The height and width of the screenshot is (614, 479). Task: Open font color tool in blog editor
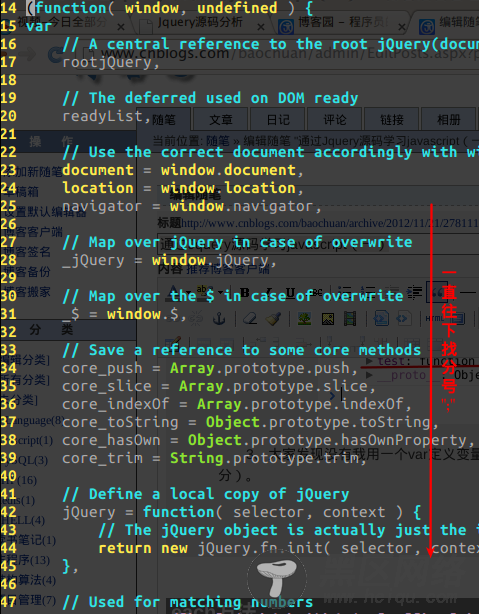(x=174, y=293)
